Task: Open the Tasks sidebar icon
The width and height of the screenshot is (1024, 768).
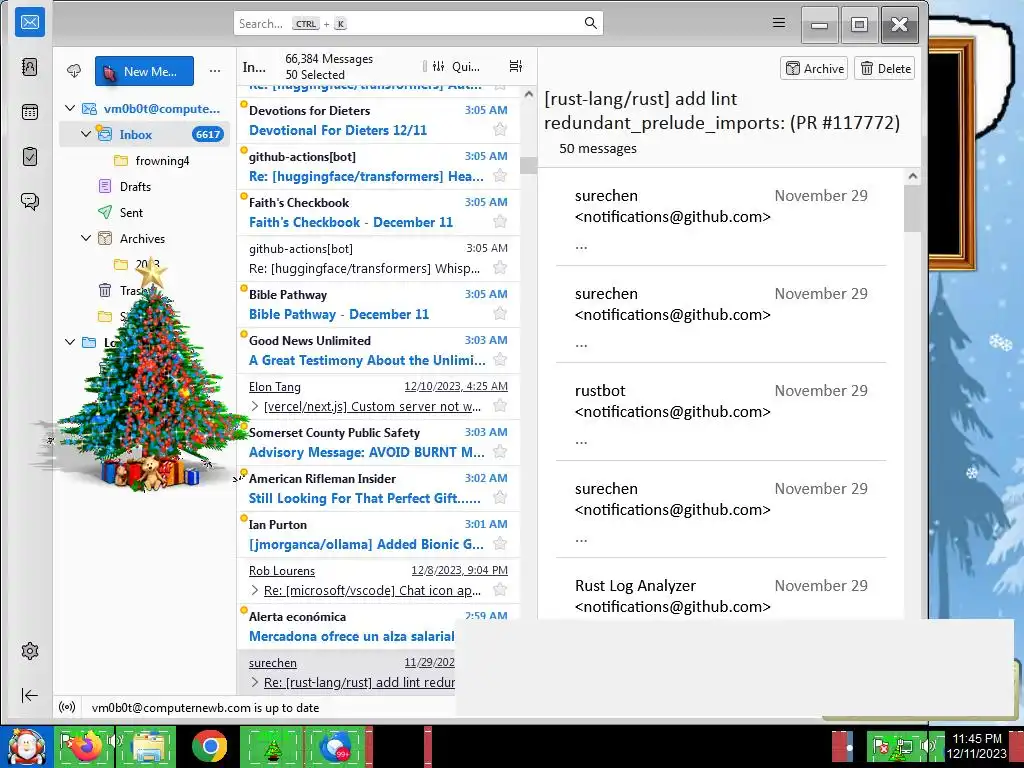Action: pos(30,157)
